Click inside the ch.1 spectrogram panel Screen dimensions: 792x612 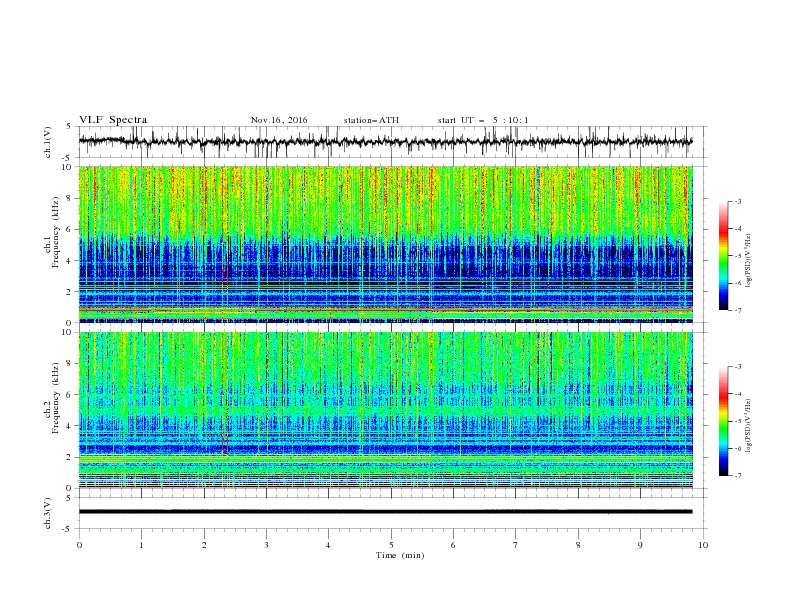[386, 244]
